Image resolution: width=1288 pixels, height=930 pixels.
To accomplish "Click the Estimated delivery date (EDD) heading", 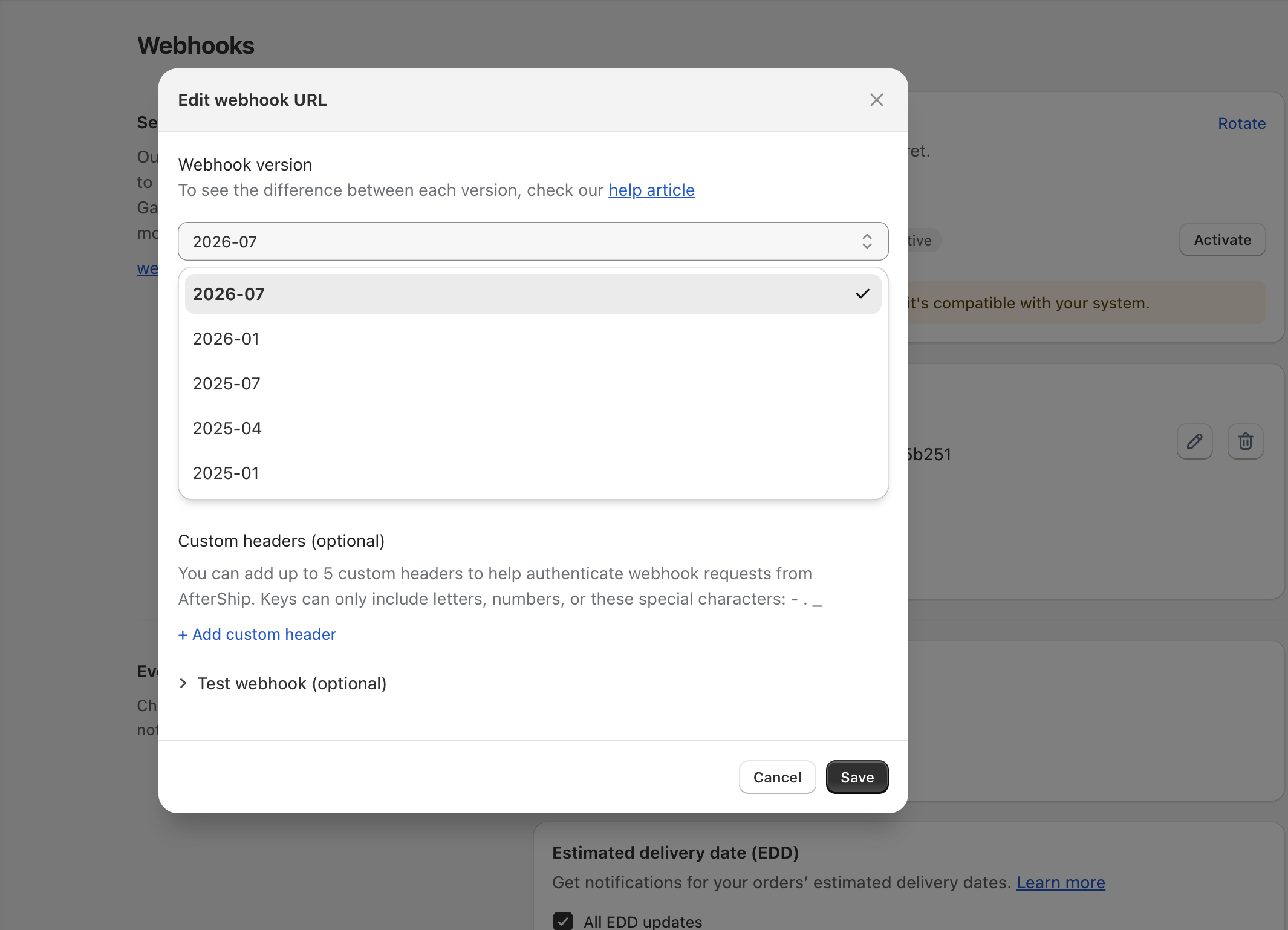I will tap(675, 853).
